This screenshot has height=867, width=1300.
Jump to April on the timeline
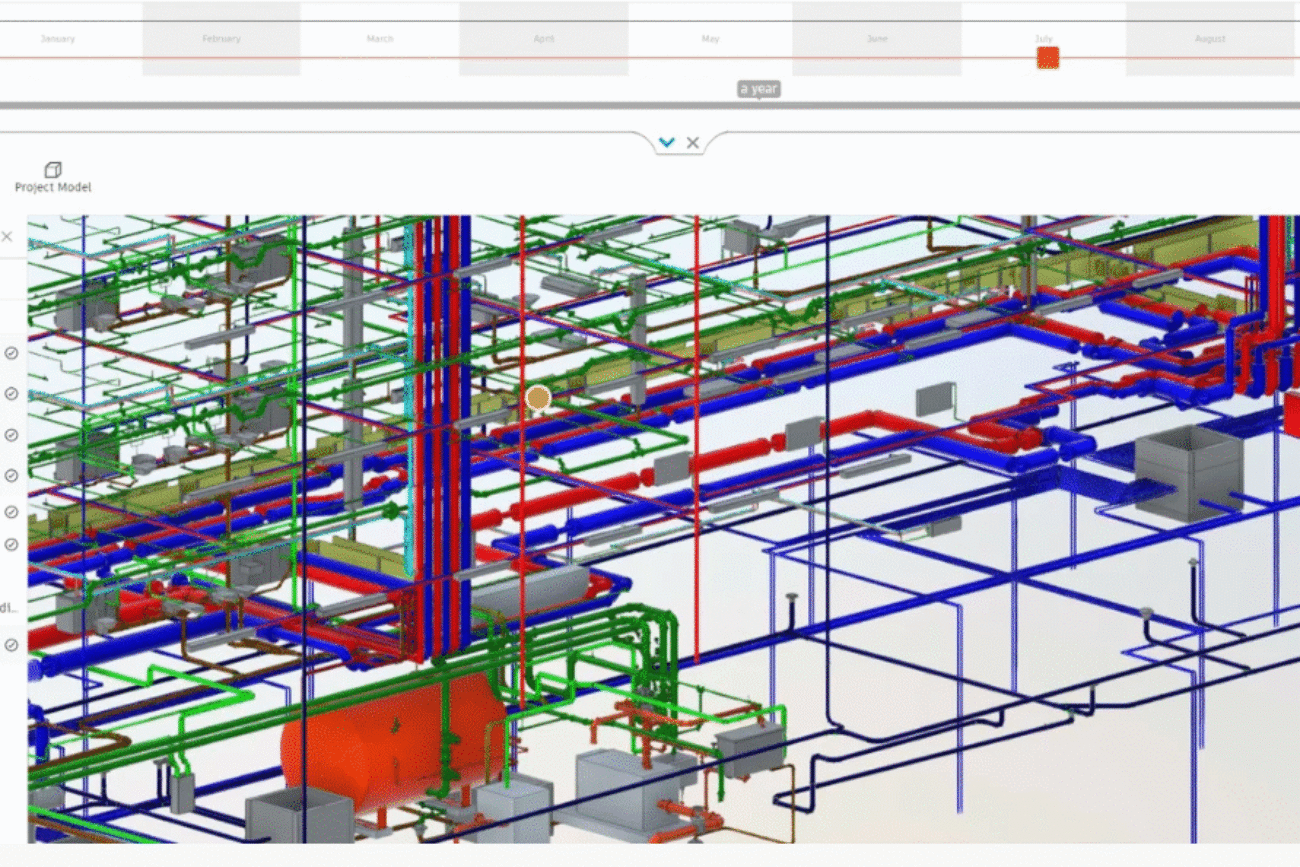point(543,39)
